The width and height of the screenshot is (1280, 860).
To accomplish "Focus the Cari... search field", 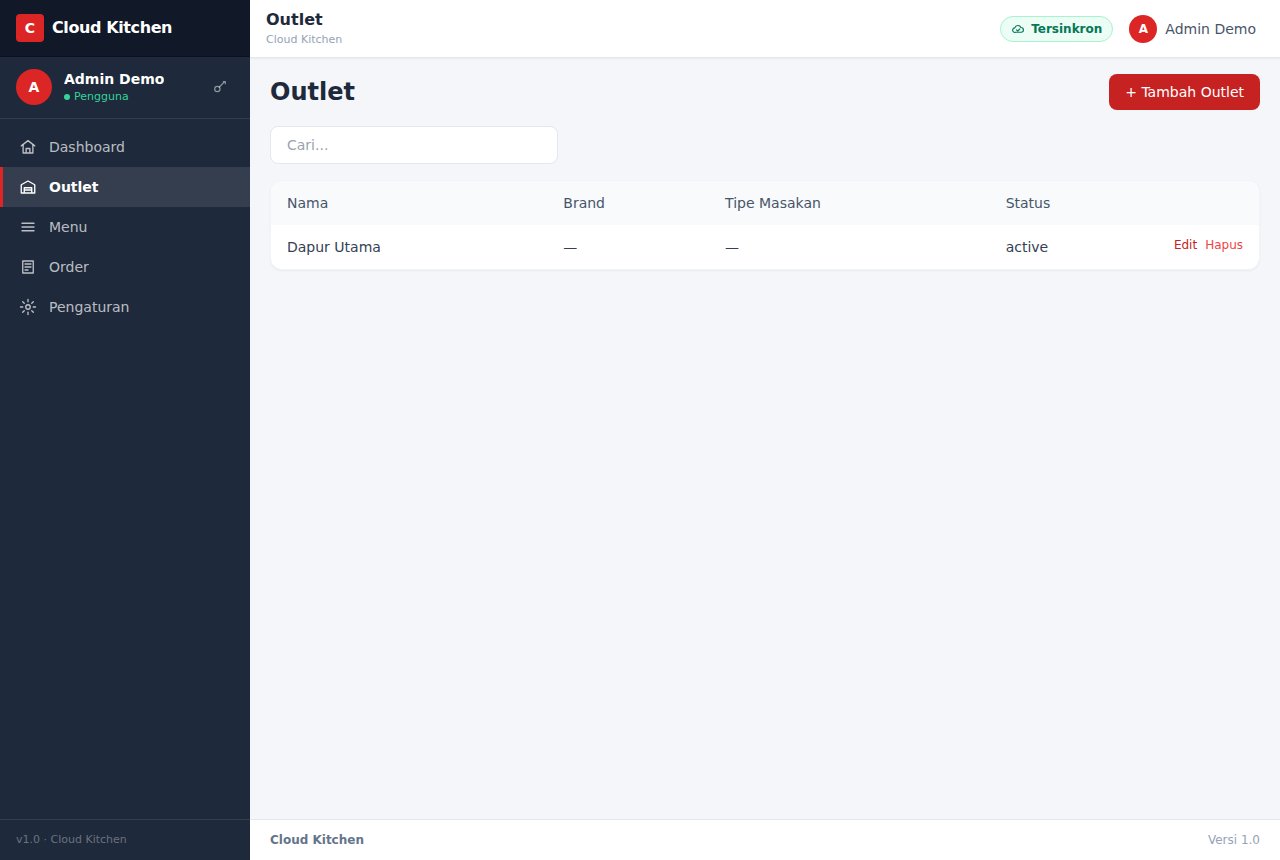I will pyautogui.click(x=414, y=145).
